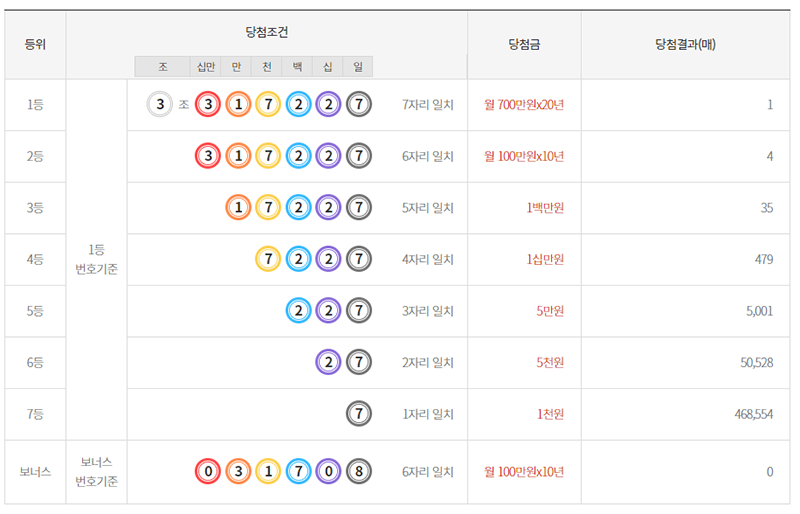
Task: Click the purple ball 2 in the 6등 row
Action: point(329,362)
